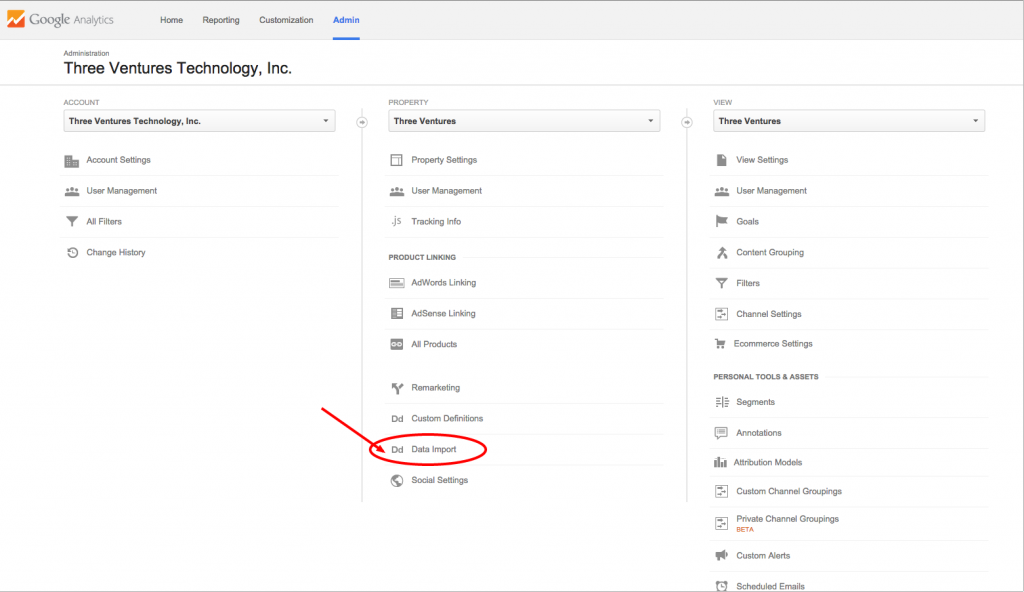Click the All Filters funnel icon

pyautogui.click(x=72, y=222)
